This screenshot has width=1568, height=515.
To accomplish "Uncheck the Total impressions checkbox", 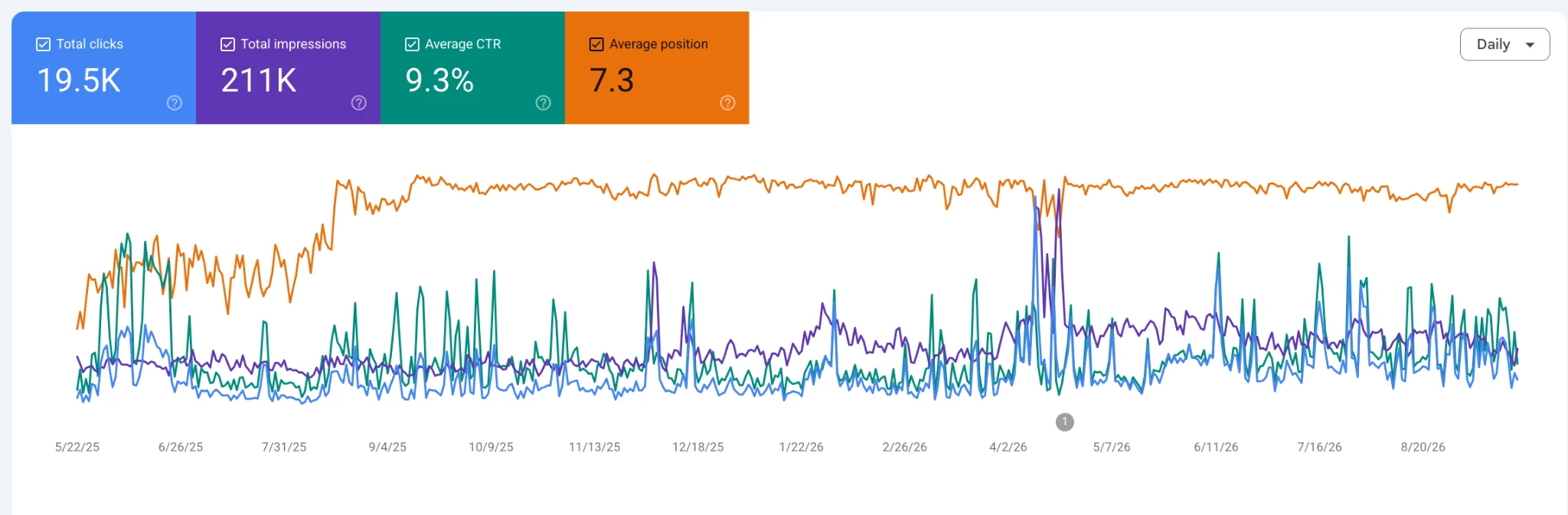I will pyautogui.click(x=227, y=44).
